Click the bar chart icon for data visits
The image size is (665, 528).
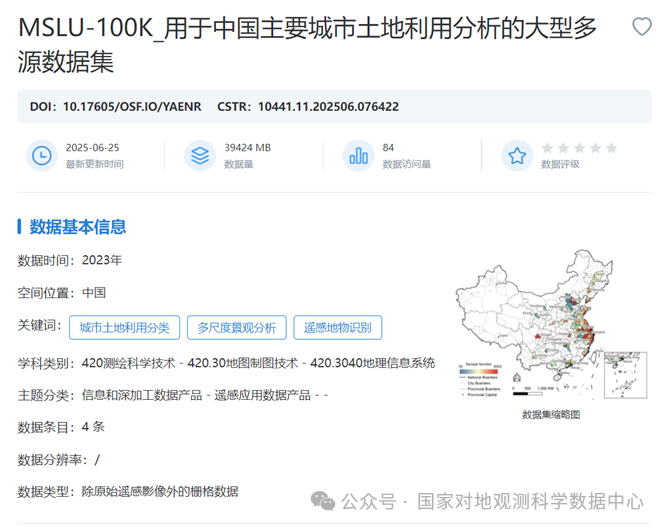coord(357,155)
